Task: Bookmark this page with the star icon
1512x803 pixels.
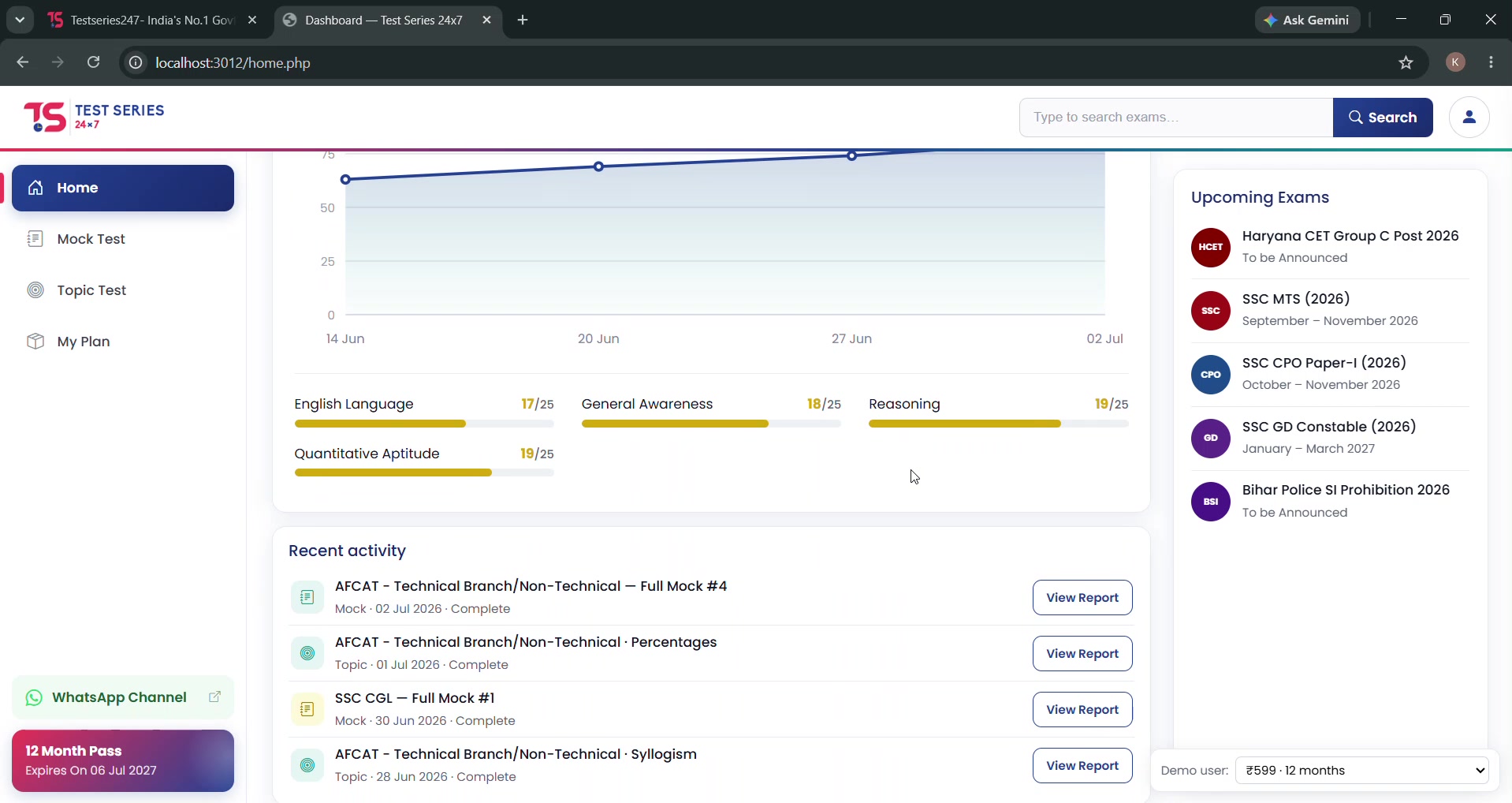Action: click(x=1406, y=62)
